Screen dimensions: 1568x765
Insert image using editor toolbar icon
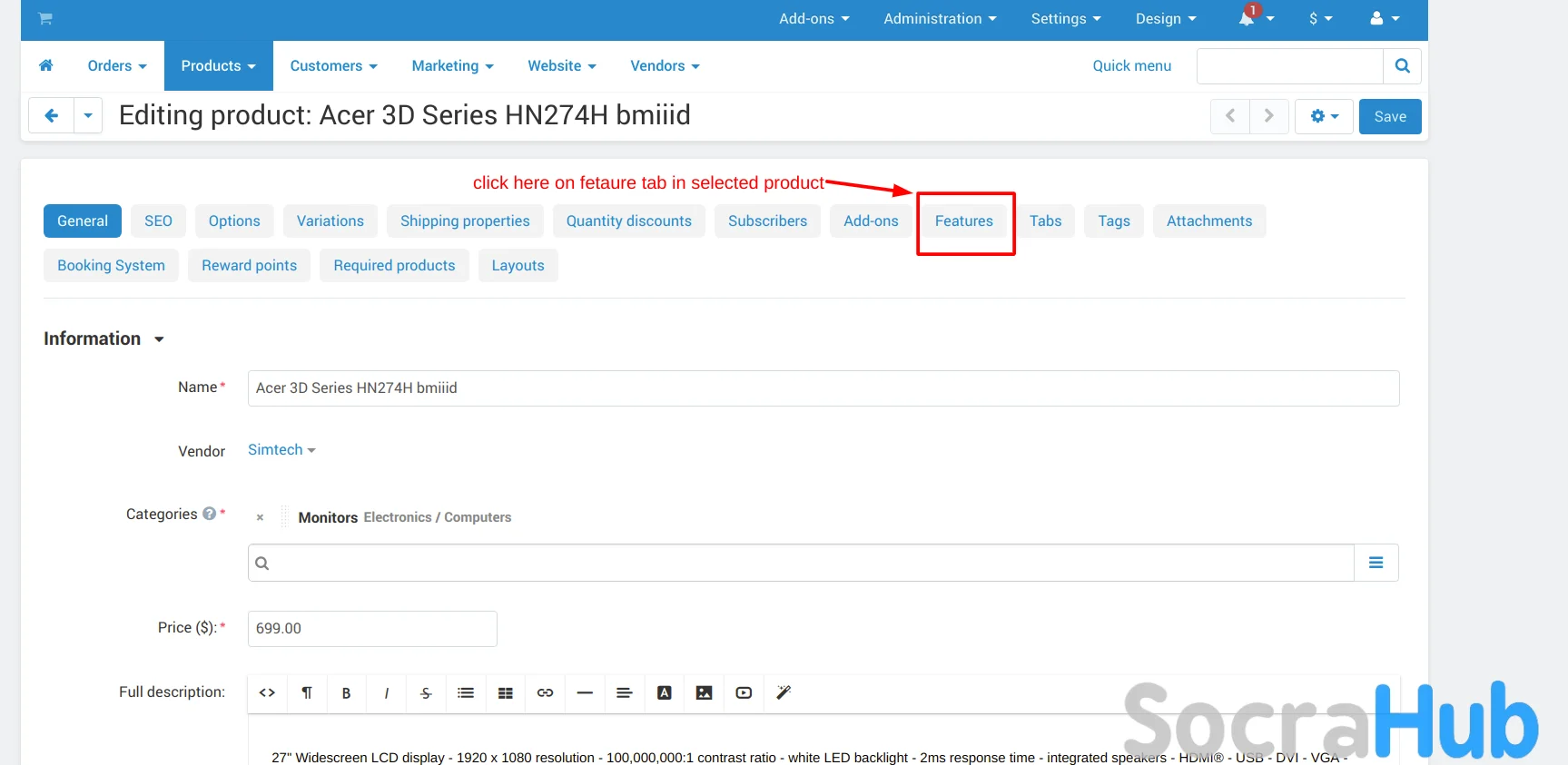[x=704, y=693]
